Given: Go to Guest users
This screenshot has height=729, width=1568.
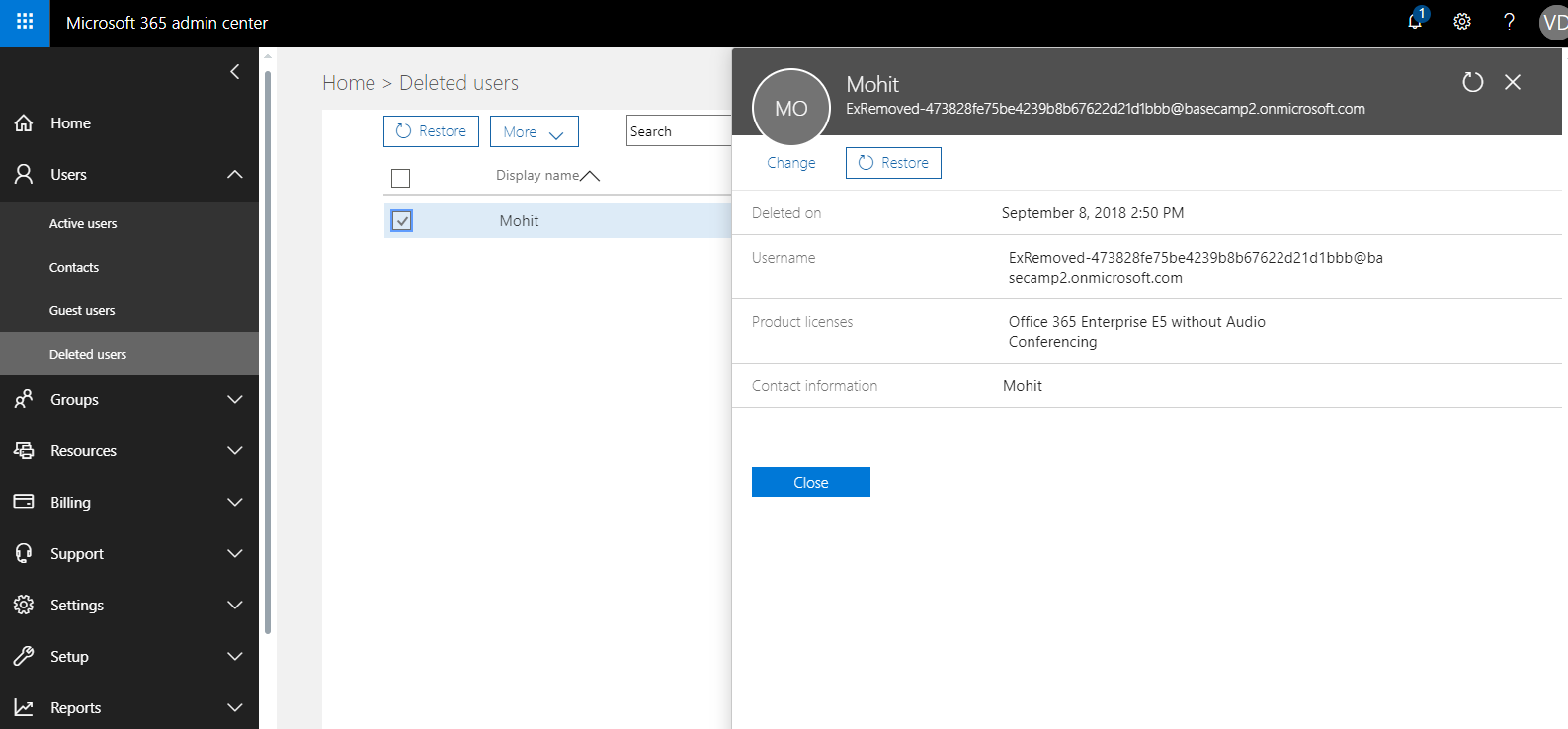Looking at the screenshot, I should [x=82, y=311].
